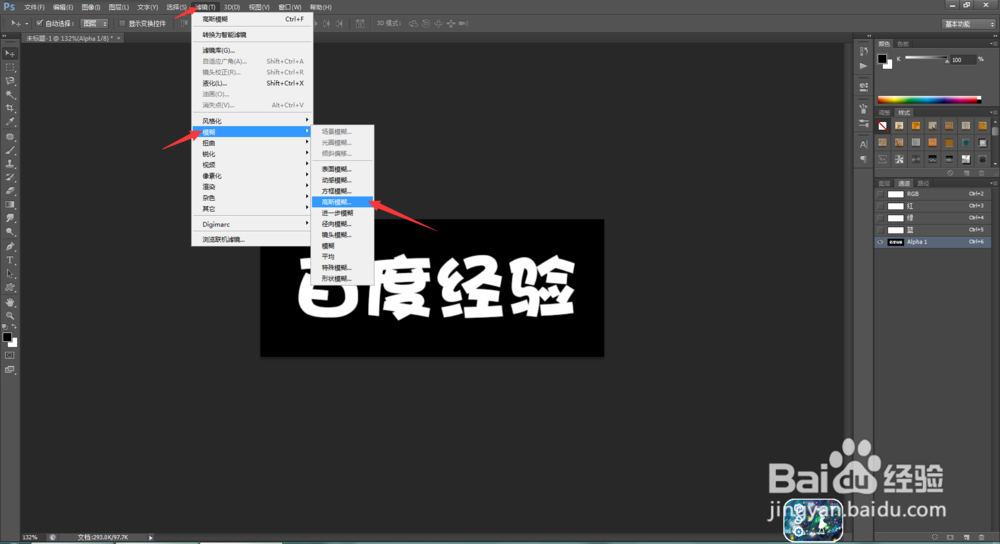The height and width of the screenshot is (544, 1000).
Task: Click the foreground color swatch in toolbox
Action: 7,337
